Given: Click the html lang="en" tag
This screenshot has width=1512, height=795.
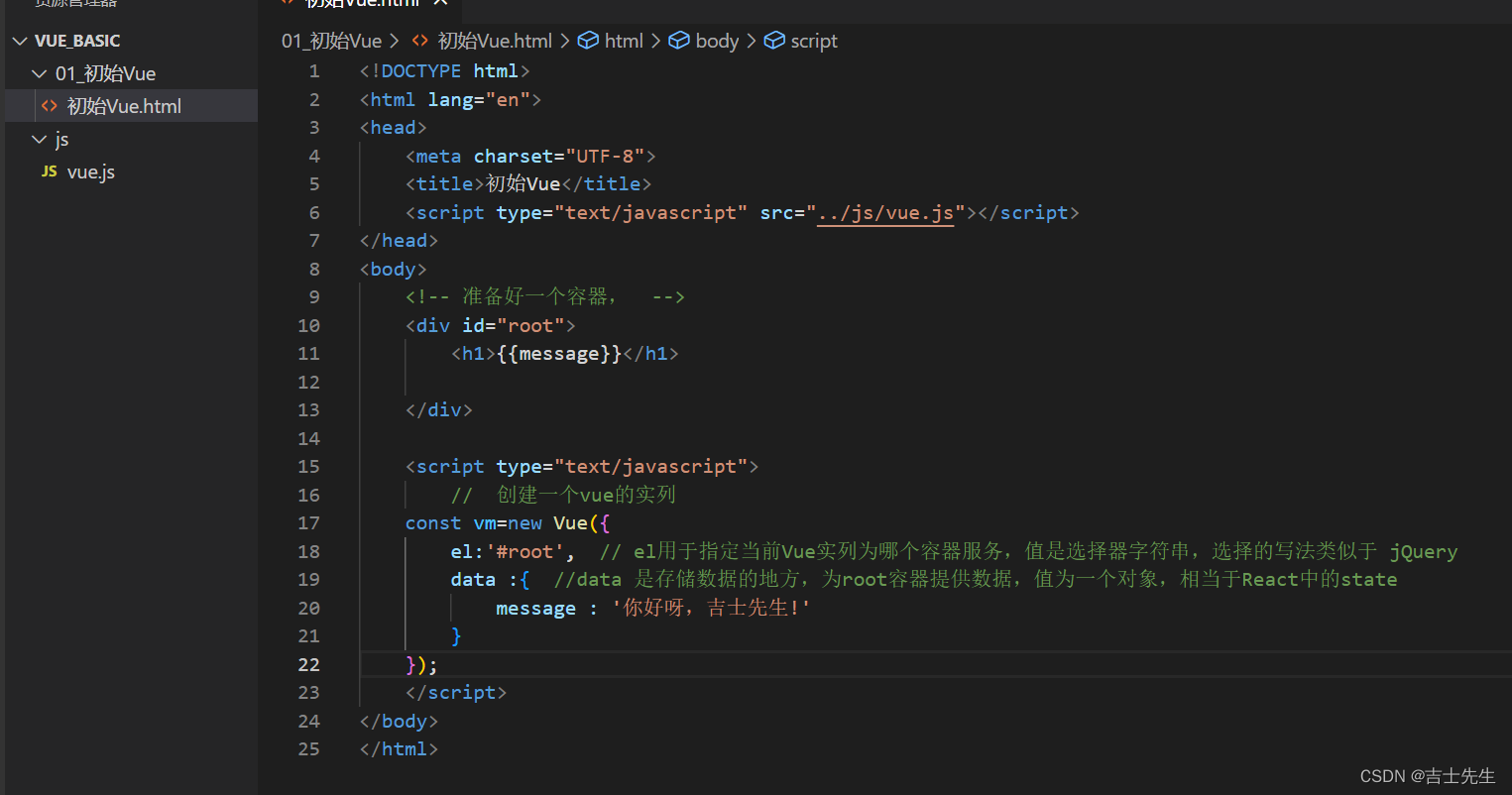Looking at the screenshot, I should pos(450,99).
